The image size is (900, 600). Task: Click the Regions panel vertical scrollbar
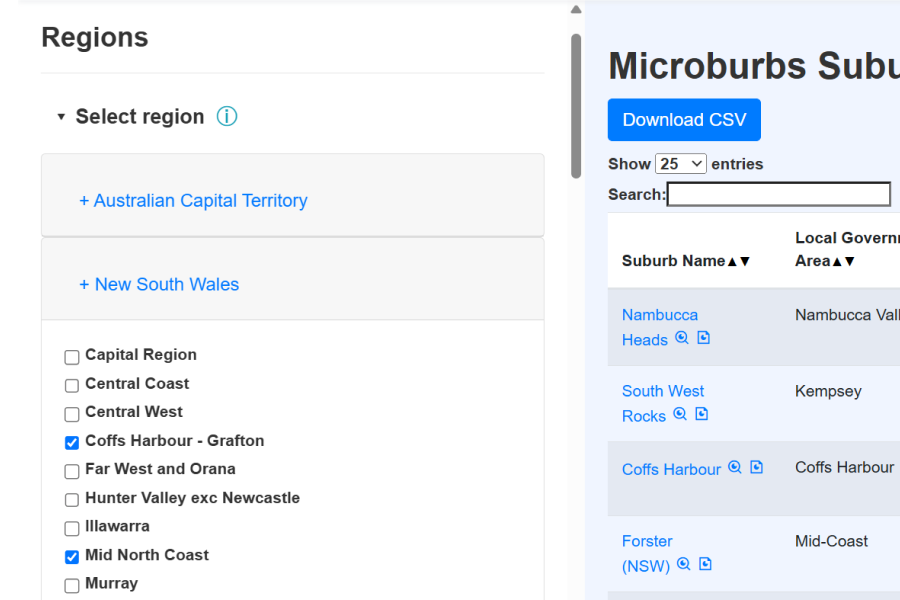(576, 105)
